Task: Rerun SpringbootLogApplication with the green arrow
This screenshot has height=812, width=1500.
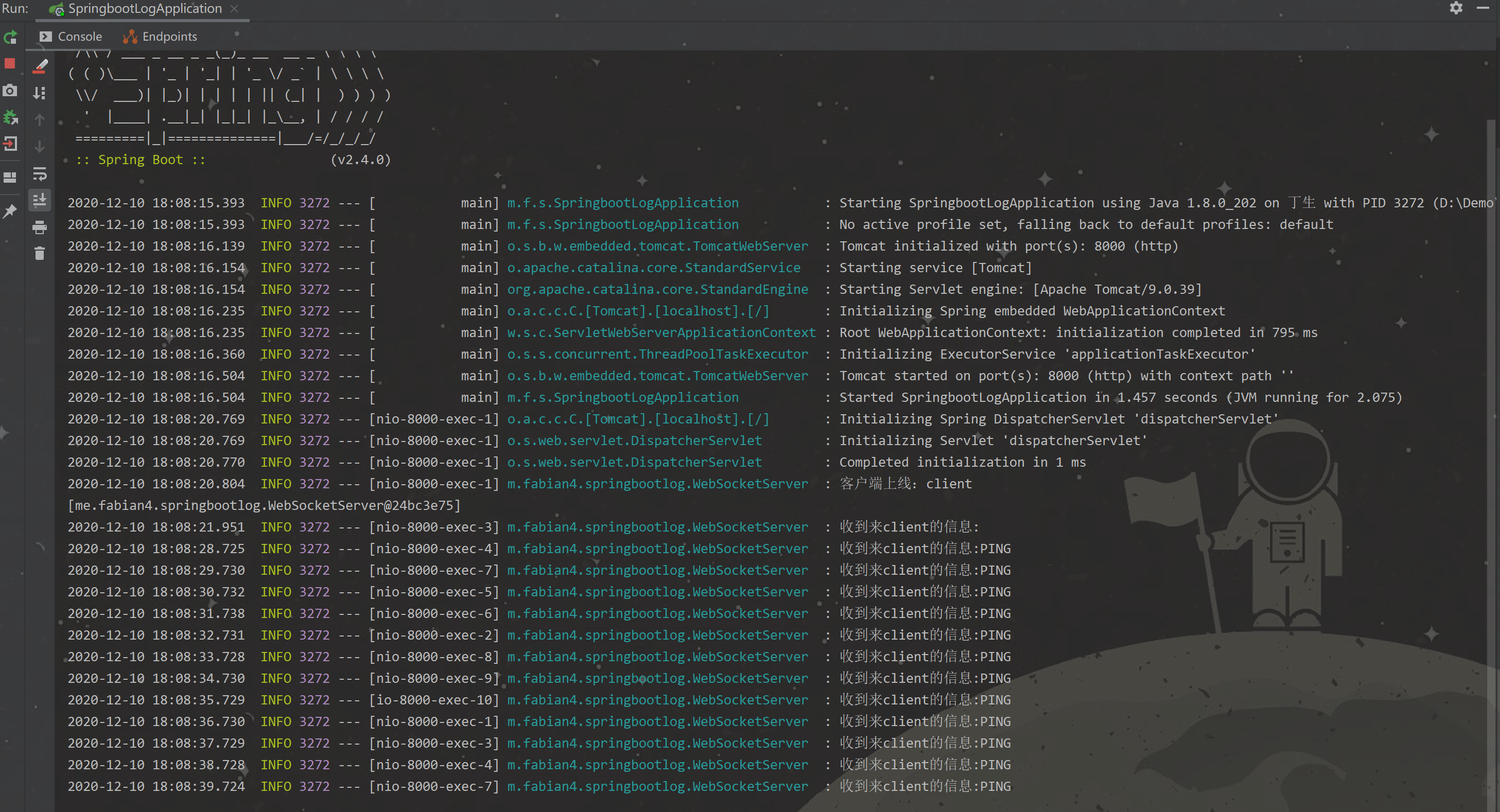Action: click(x=10, y=38)
